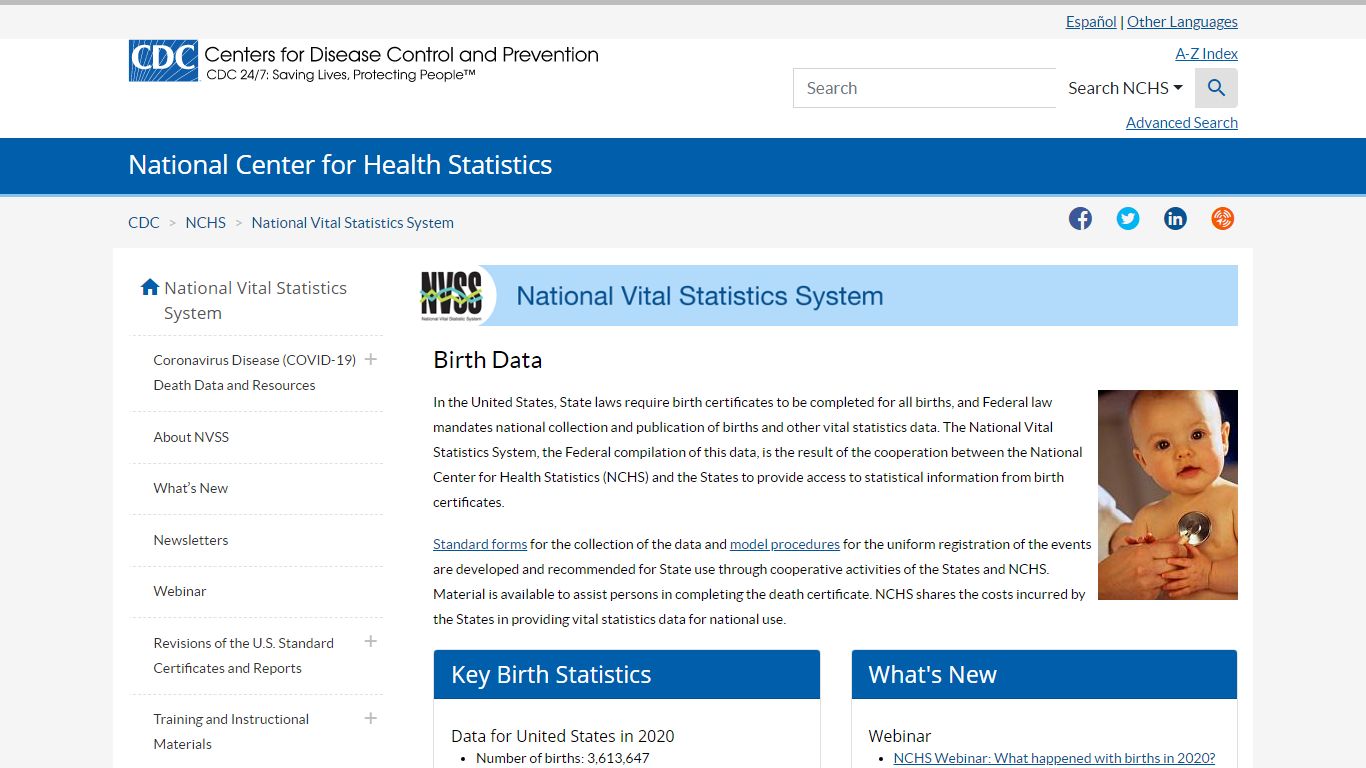Open Training and Instructional Materials

(231, 731)
